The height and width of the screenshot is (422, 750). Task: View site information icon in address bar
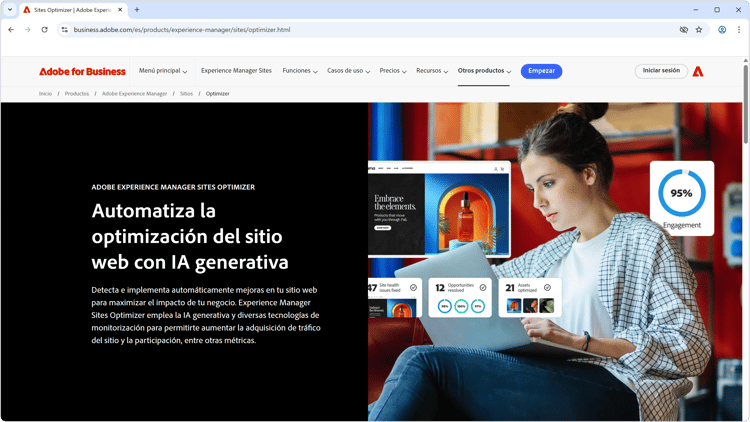tap(65, 30)
